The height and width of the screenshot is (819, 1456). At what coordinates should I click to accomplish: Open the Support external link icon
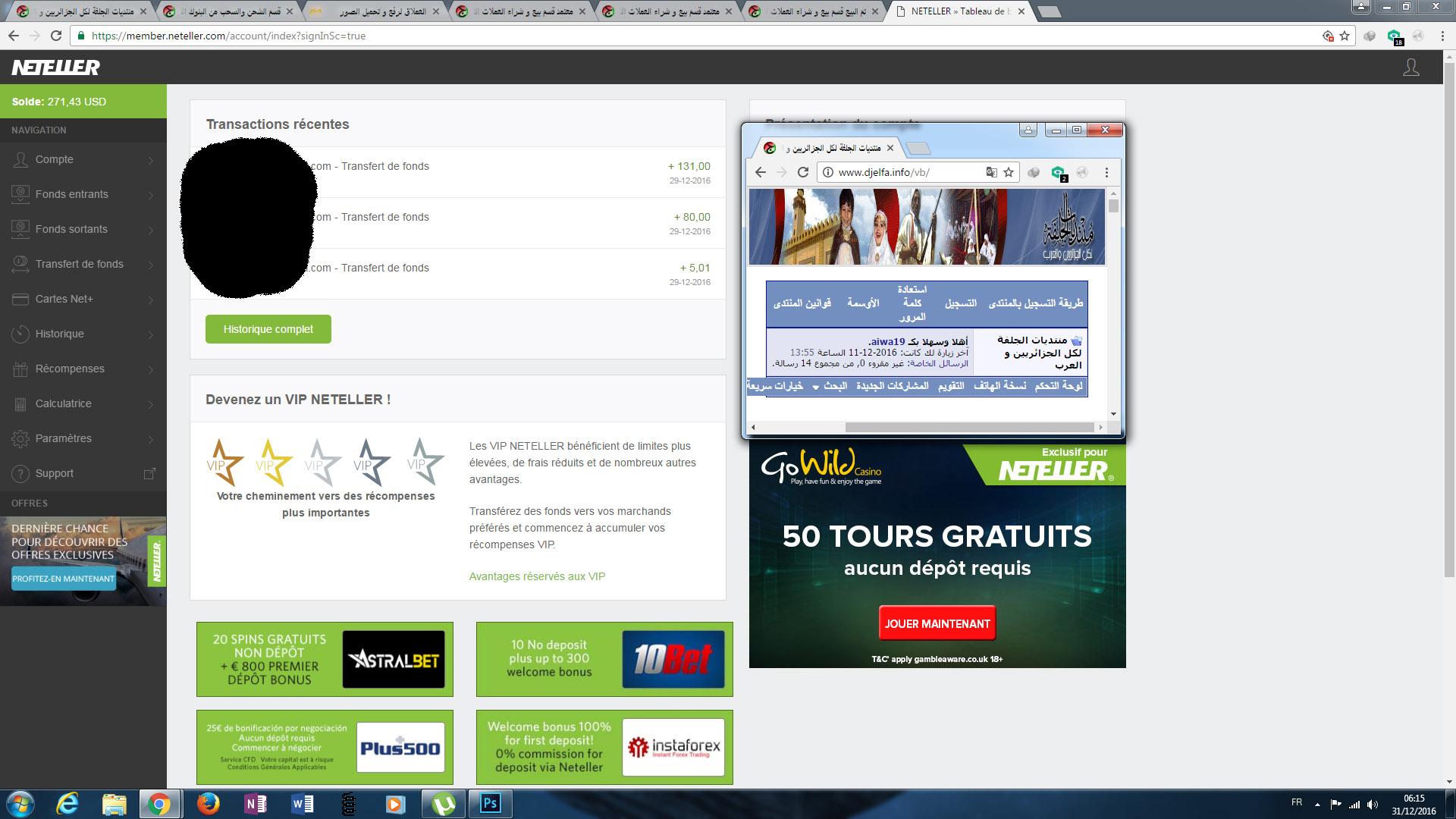pos(149,473)
